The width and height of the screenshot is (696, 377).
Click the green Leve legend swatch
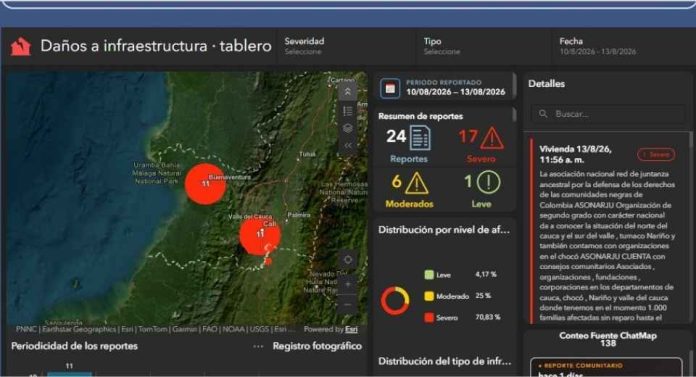pyautogui.click(x=429, y=274)
